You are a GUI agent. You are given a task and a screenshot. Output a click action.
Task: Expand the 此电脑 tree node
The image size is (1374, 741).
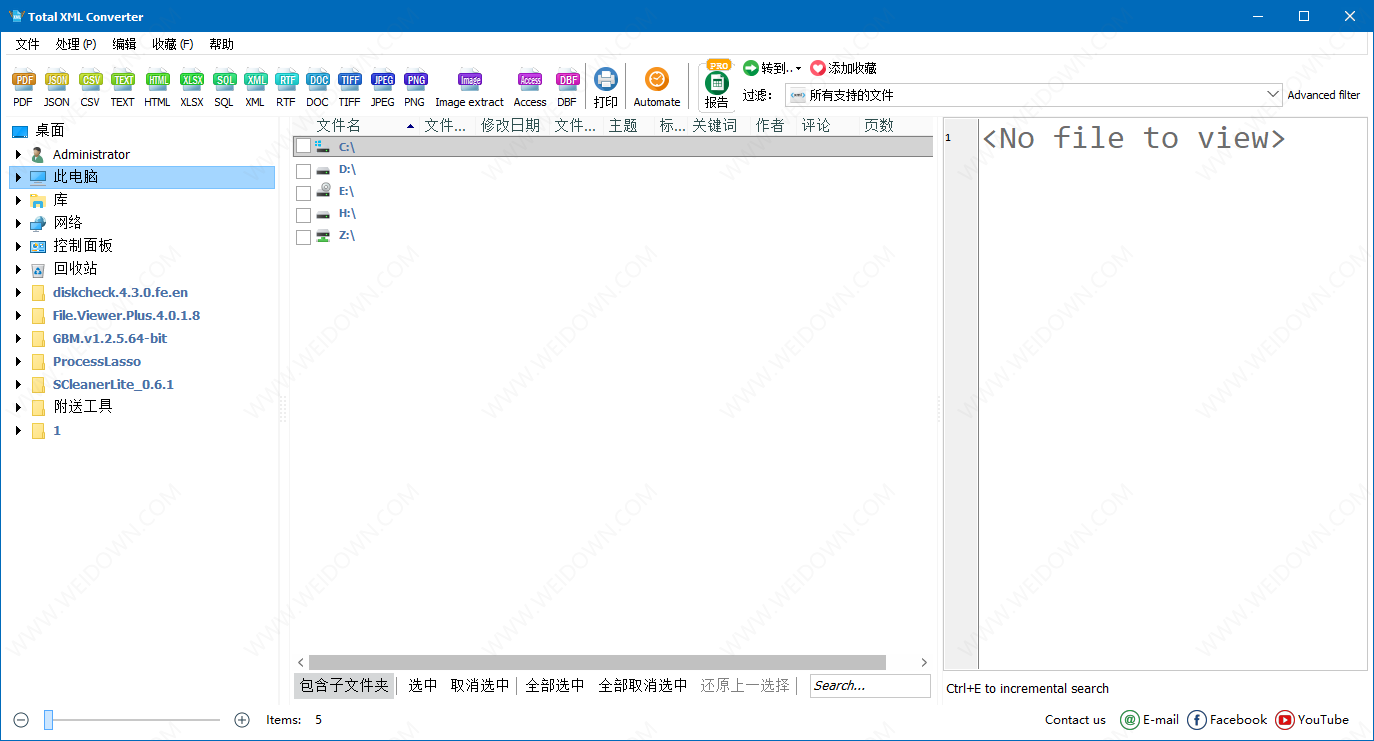point(18,177)
